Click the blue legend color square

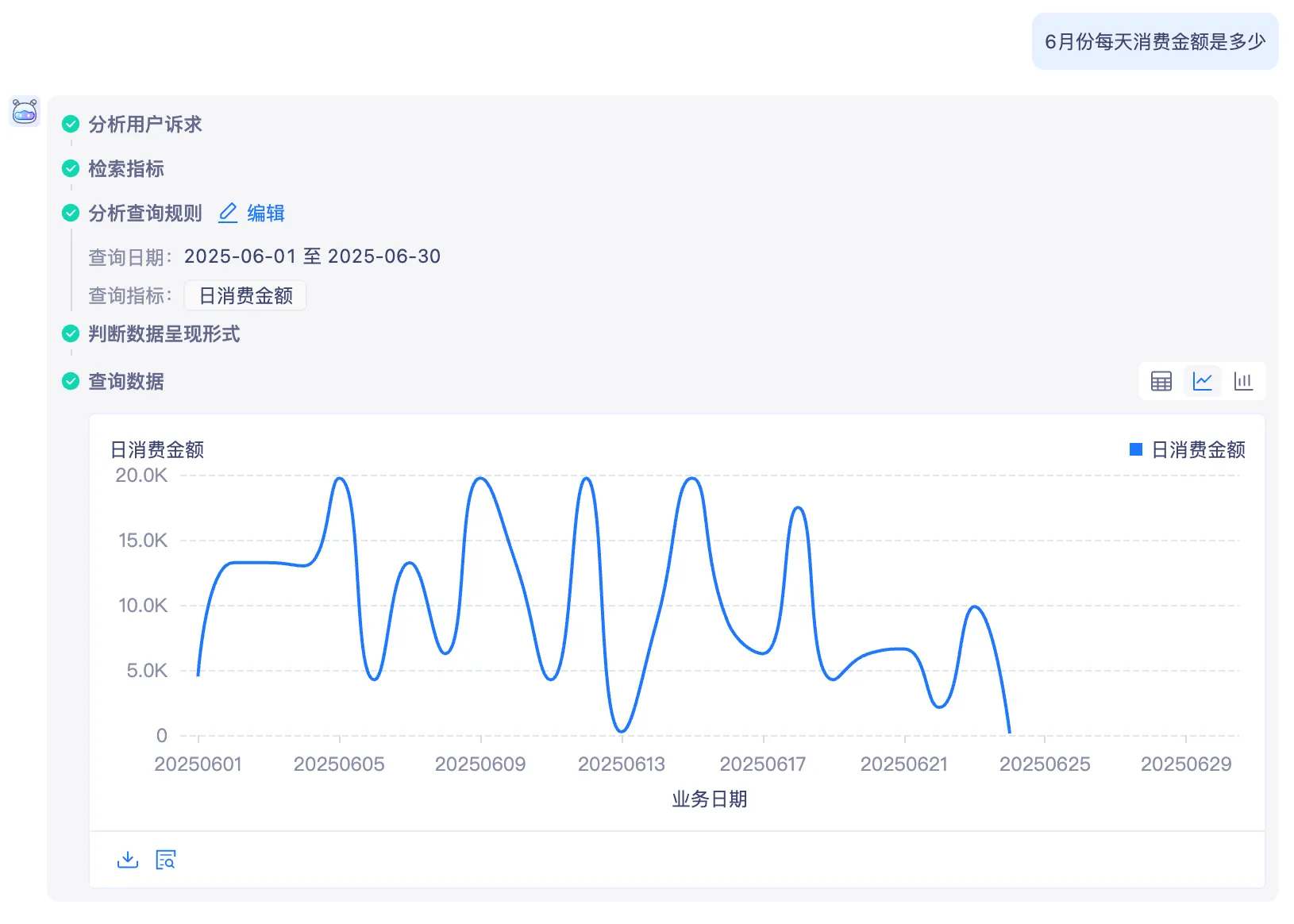(x=1136, y=450)
